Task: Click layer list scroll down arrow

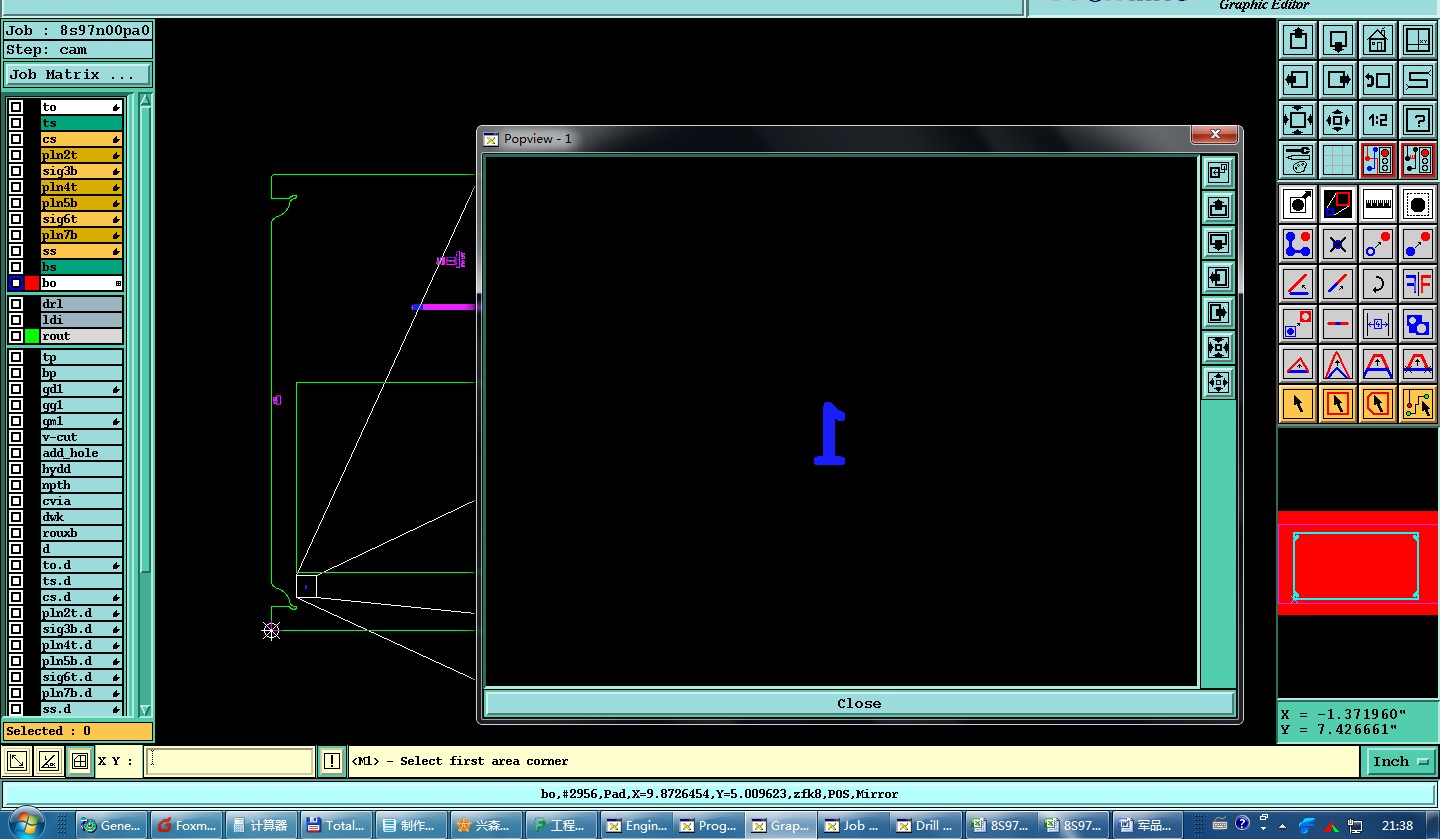Action: (145, 710)
